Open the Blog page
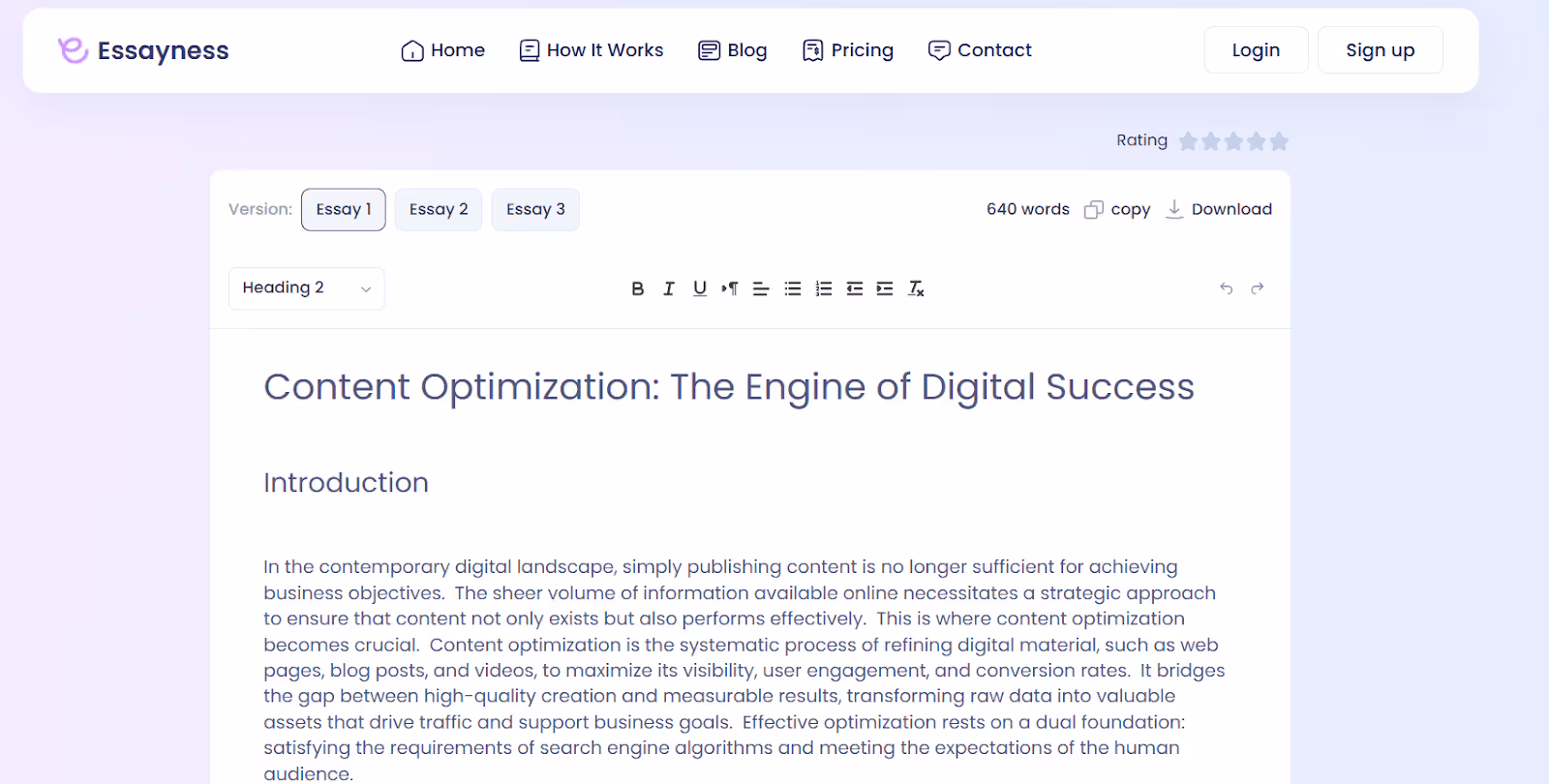This screenshot has height=784, width=1549. coord(733,50)
